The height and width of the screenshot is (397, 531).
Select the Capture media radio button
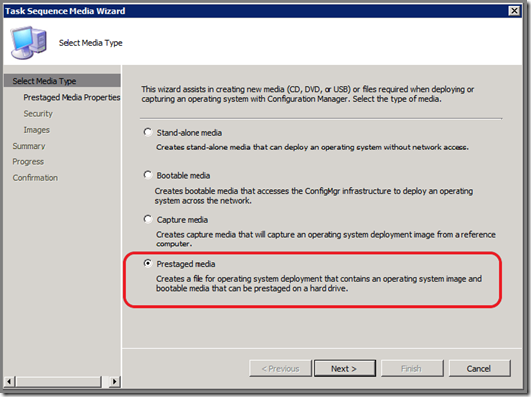148,219
